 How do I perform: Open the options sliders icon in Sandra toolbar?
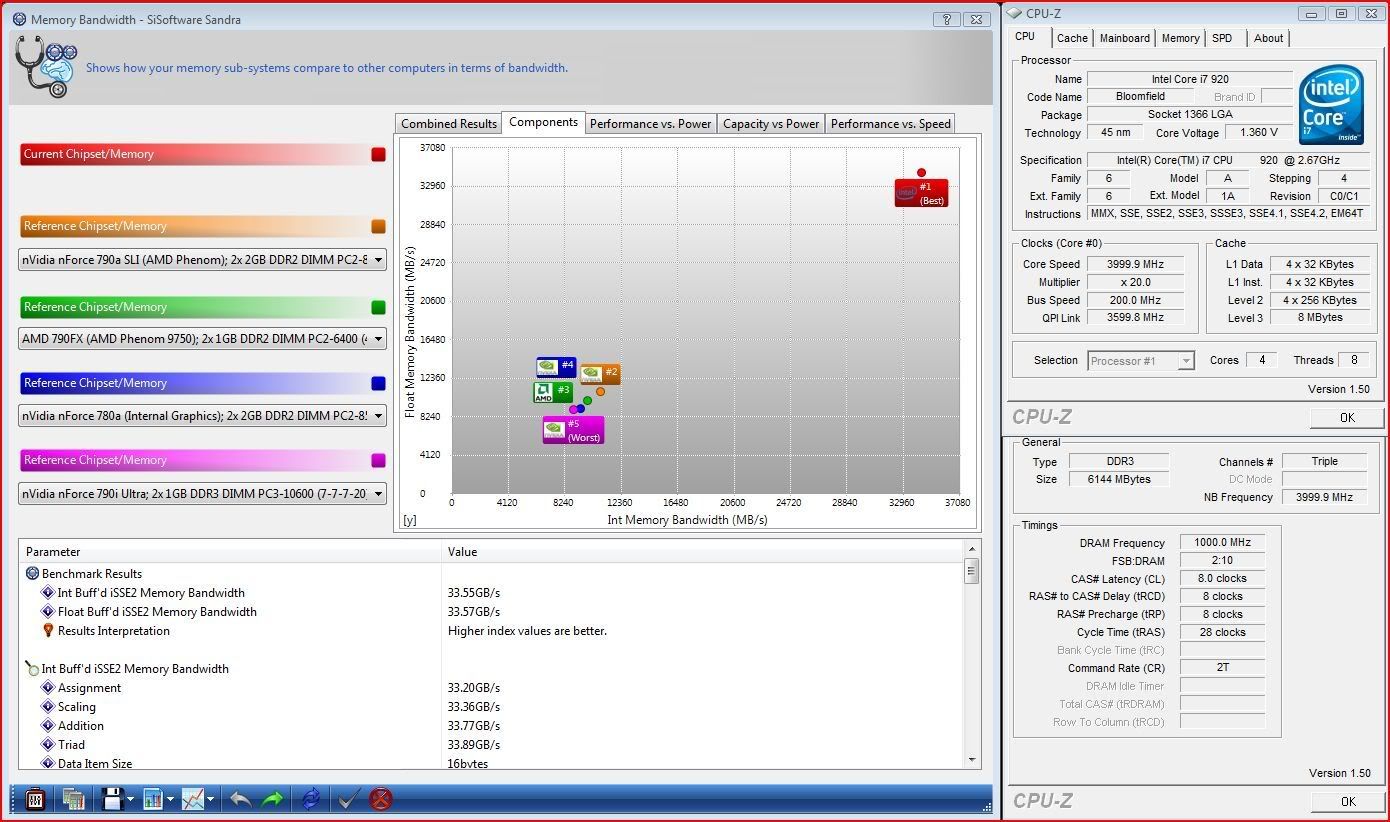(35, 799)
